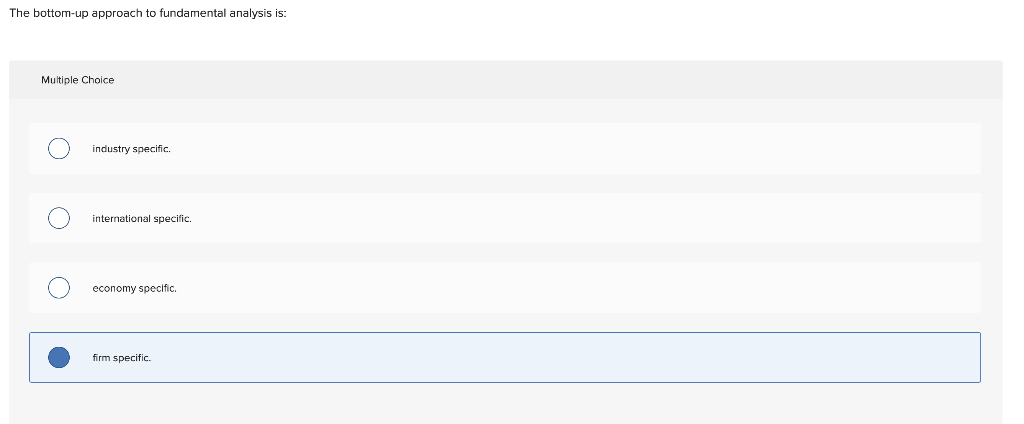Click the word 'economy' in third option
The width and height of the screenshot is (1024, 424).
[114, 288]
